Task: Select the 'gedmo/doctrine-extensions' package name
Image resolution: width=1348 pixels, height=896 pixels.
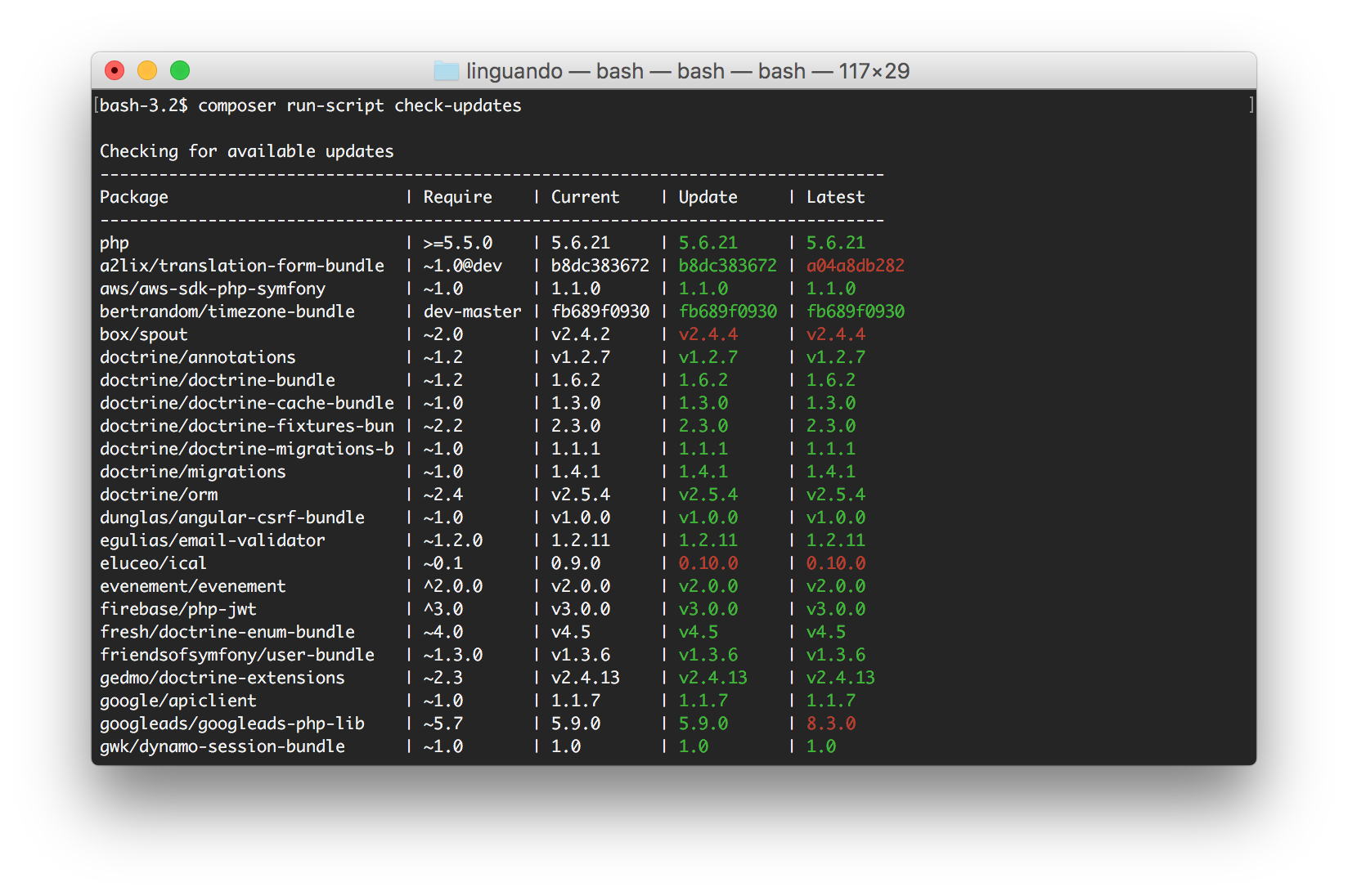Action: click(222, 678)
